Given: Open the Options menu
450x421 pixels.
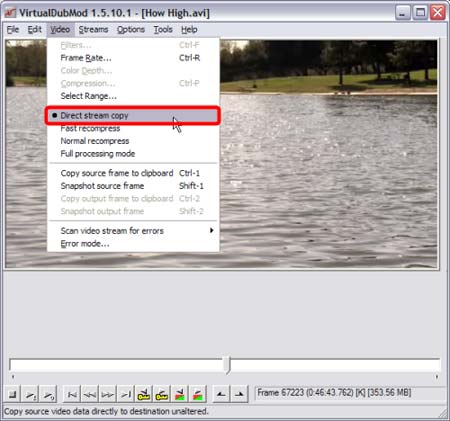Looking at the screenshot, I should pyautogui.click(x=131, y=30).
